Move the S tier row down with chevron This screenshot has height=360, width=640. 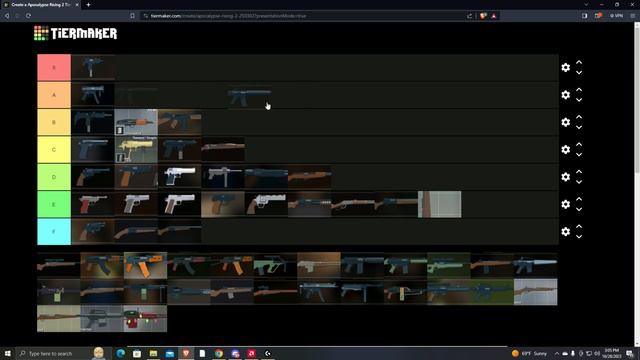579,73
